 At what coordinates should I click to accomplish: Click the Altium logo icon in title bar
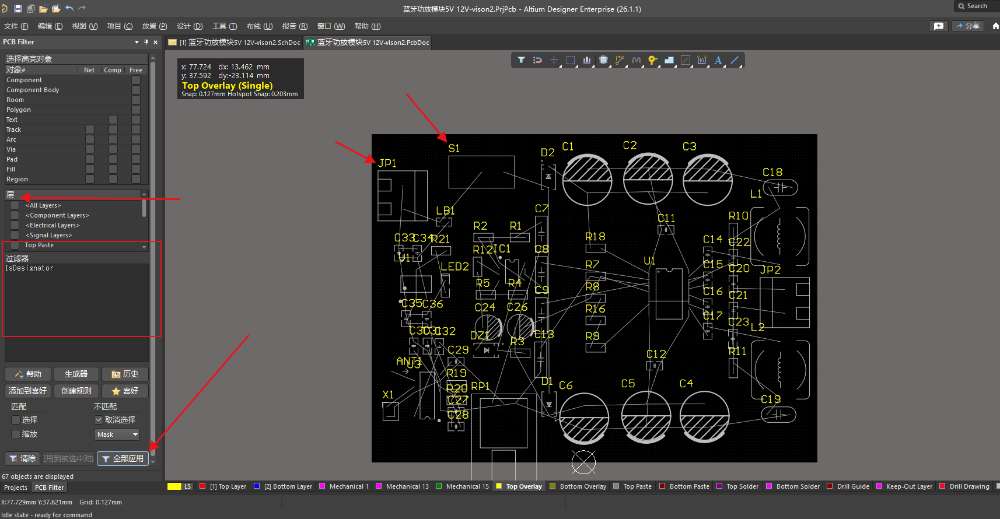[4, 8]
